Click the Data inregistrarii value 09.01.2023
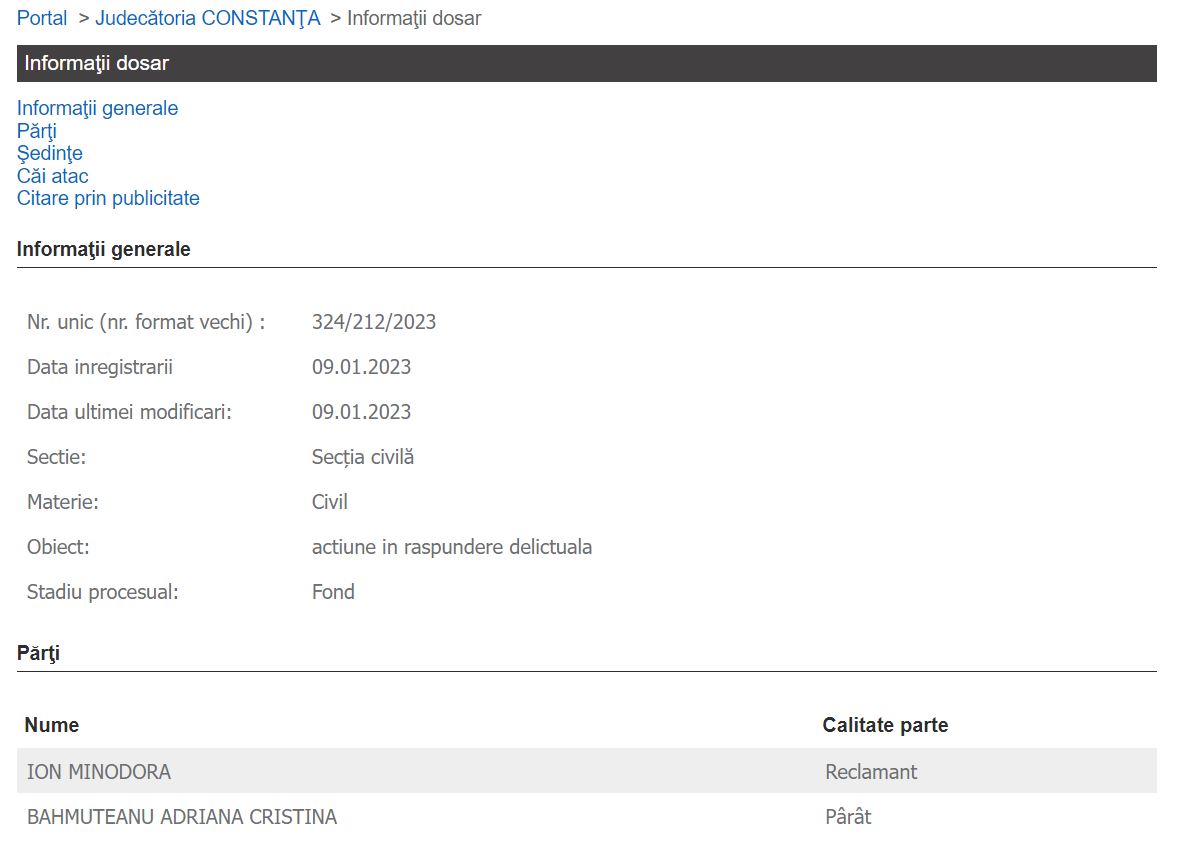1177x852 pixels. pos(361,367)
